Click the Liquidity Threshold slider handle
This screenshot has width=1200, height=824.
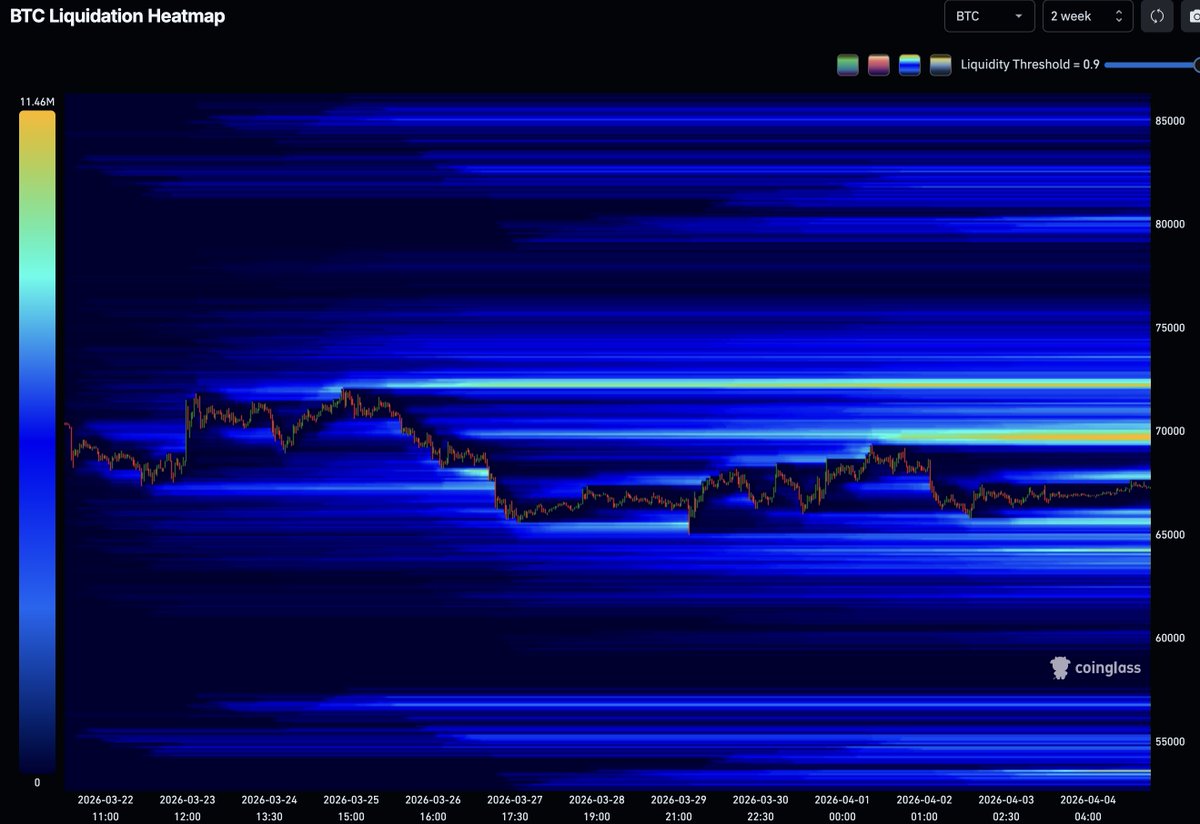1196,65
